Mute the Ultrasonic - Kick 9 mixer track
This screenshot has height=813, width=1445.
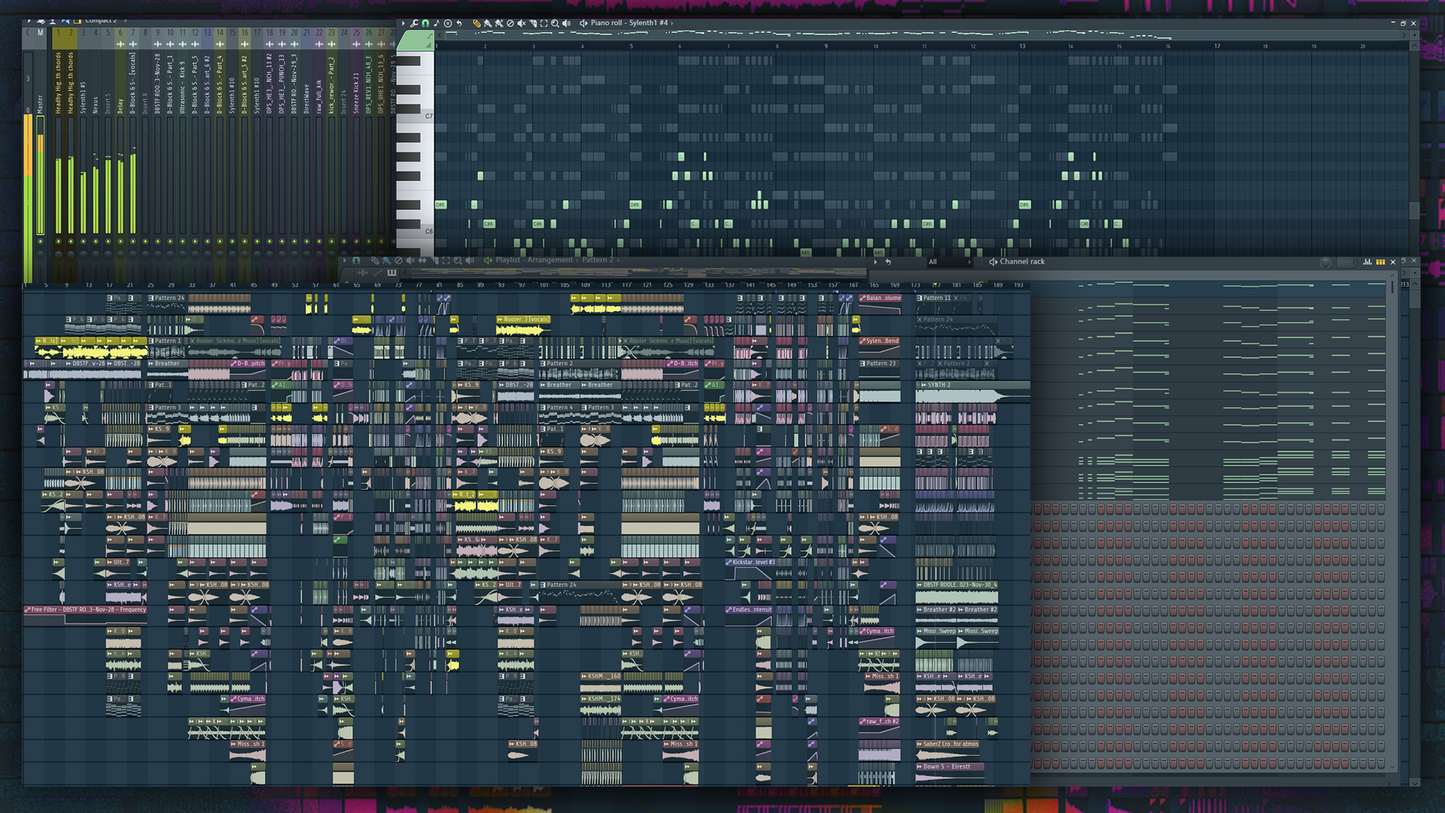point(183,241)
